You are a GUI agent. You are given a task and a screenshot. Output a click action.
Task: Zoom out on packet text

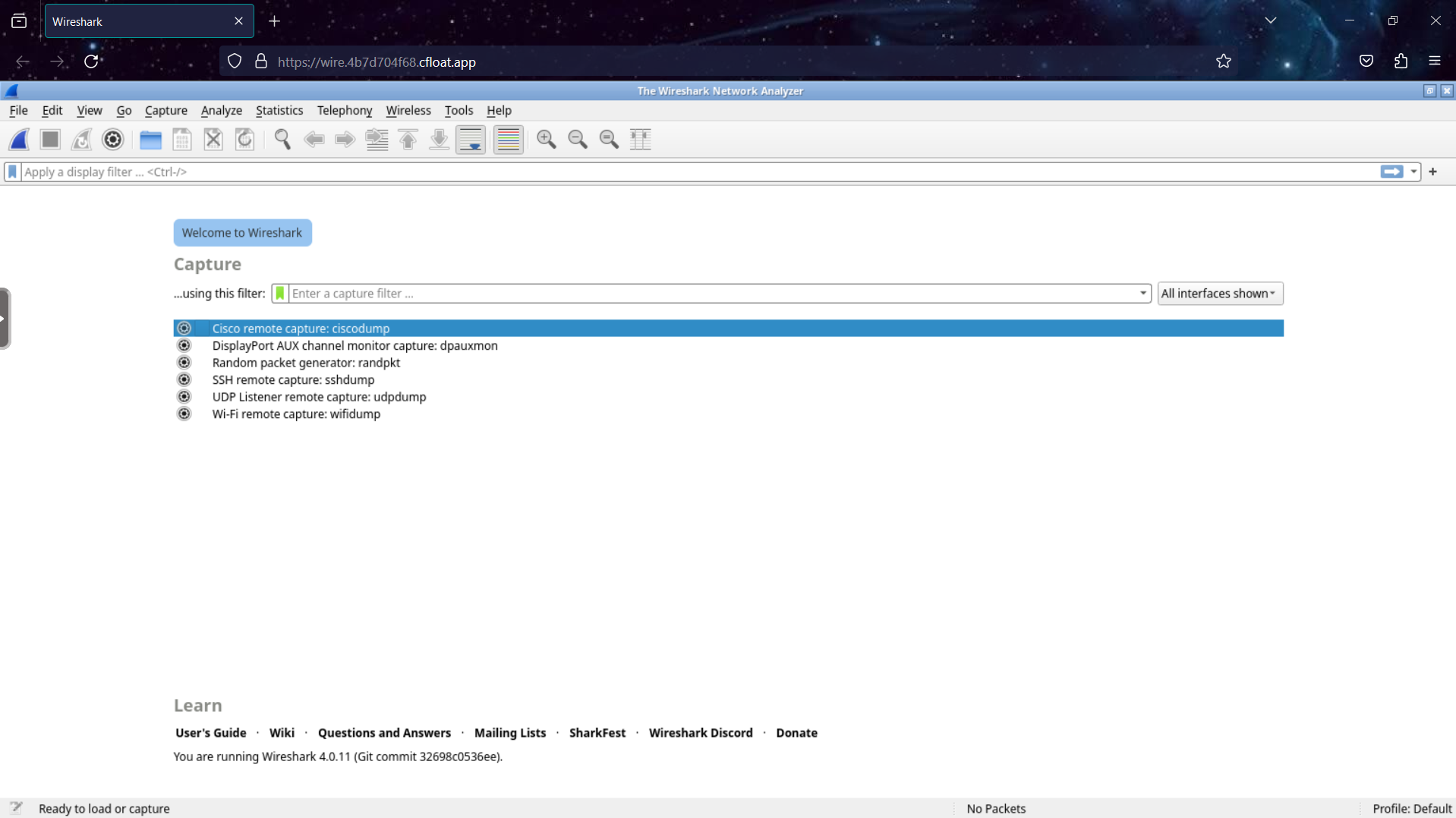coord(578,140)
